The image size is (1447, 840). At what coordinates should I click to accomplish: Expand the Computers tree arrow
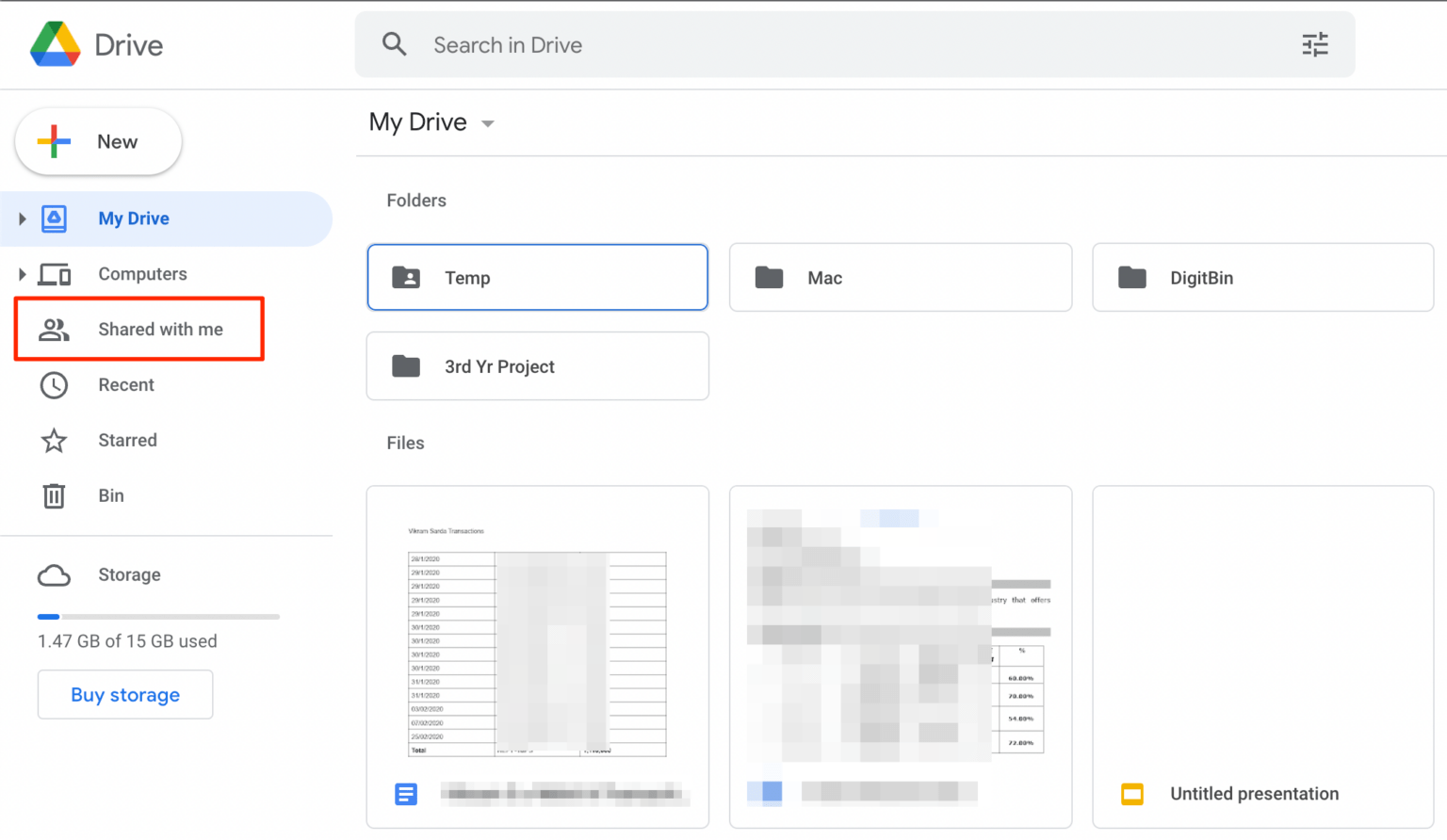pyautogui.click(x=23, y=274)
